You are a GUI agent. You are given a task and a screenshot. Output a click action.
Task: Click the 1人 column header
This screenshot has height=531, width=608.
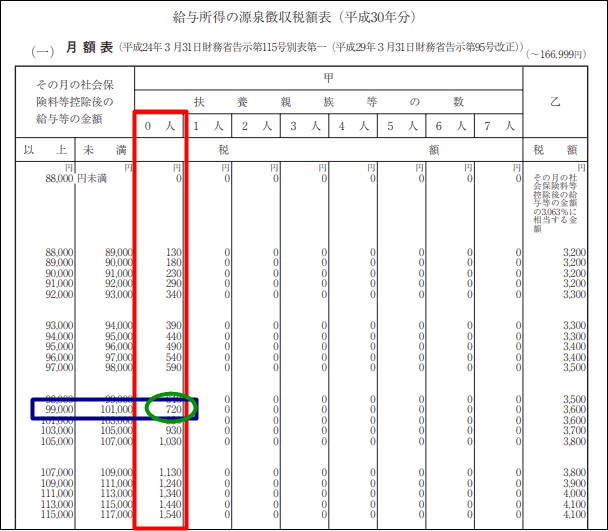(x=208, y=126)
